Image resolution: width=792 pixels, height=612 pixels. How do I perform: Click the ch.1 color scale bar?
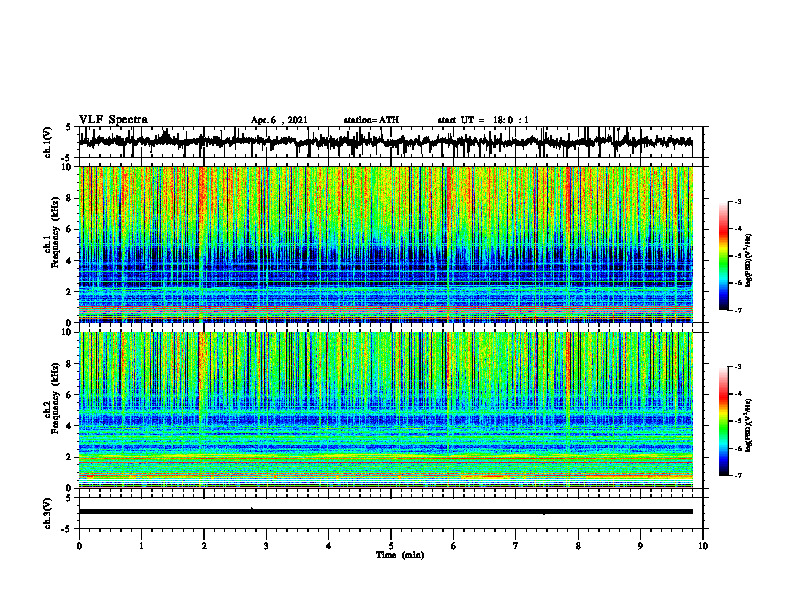click(724, 255)
